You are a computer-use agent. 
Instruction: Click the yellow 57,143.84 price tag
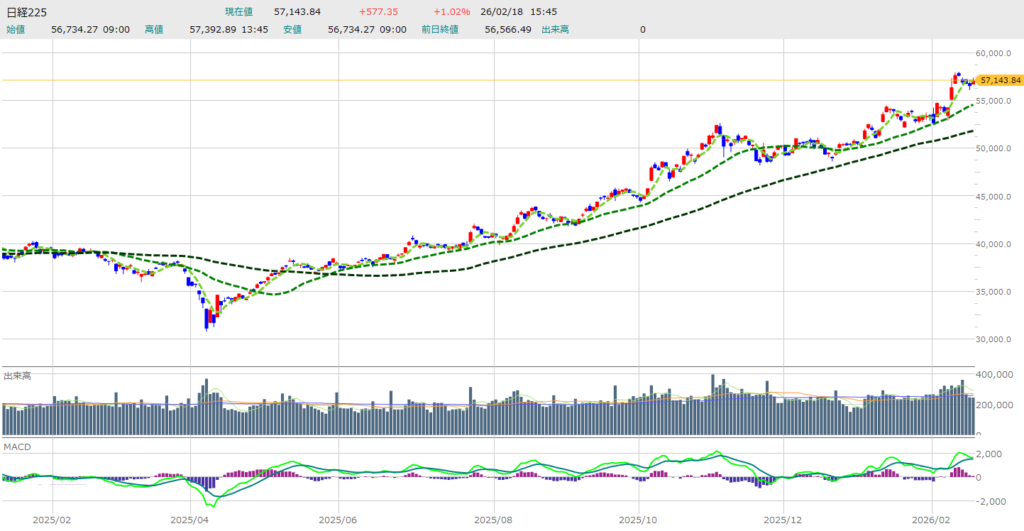point(1000,79)
